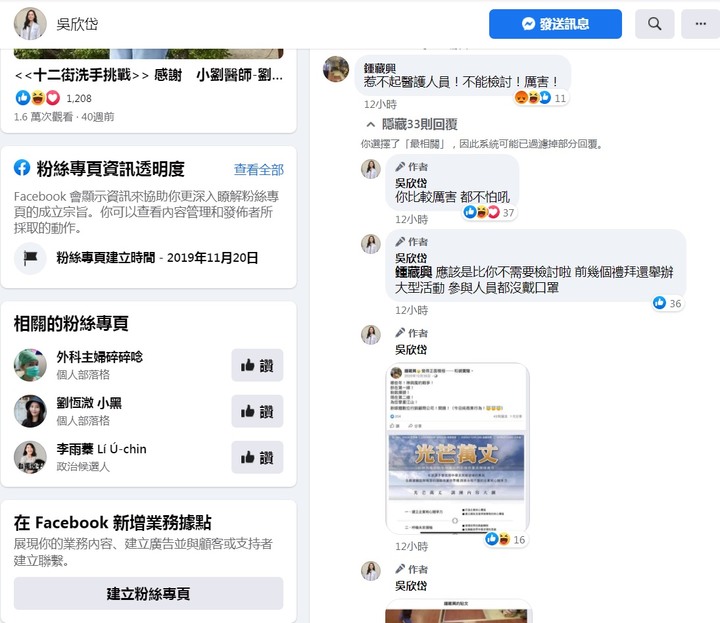Like the 外科主婦碎碎唸 page
Image resolution: width=720 pixels, height=623 pixels.
[x=257, y=365]
